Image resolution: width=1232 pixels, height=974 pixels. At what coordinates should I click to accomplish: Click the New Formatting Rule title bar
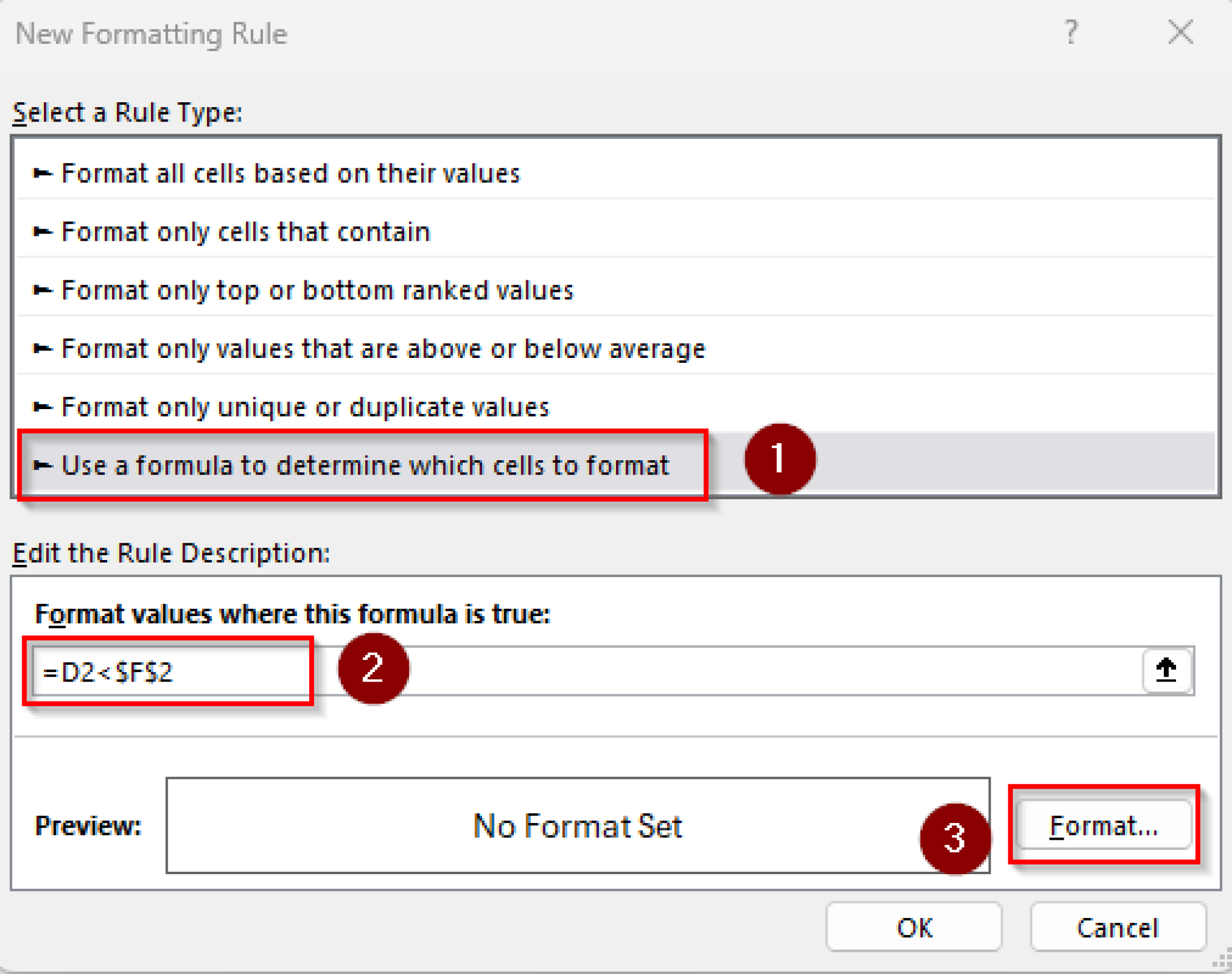421,34
